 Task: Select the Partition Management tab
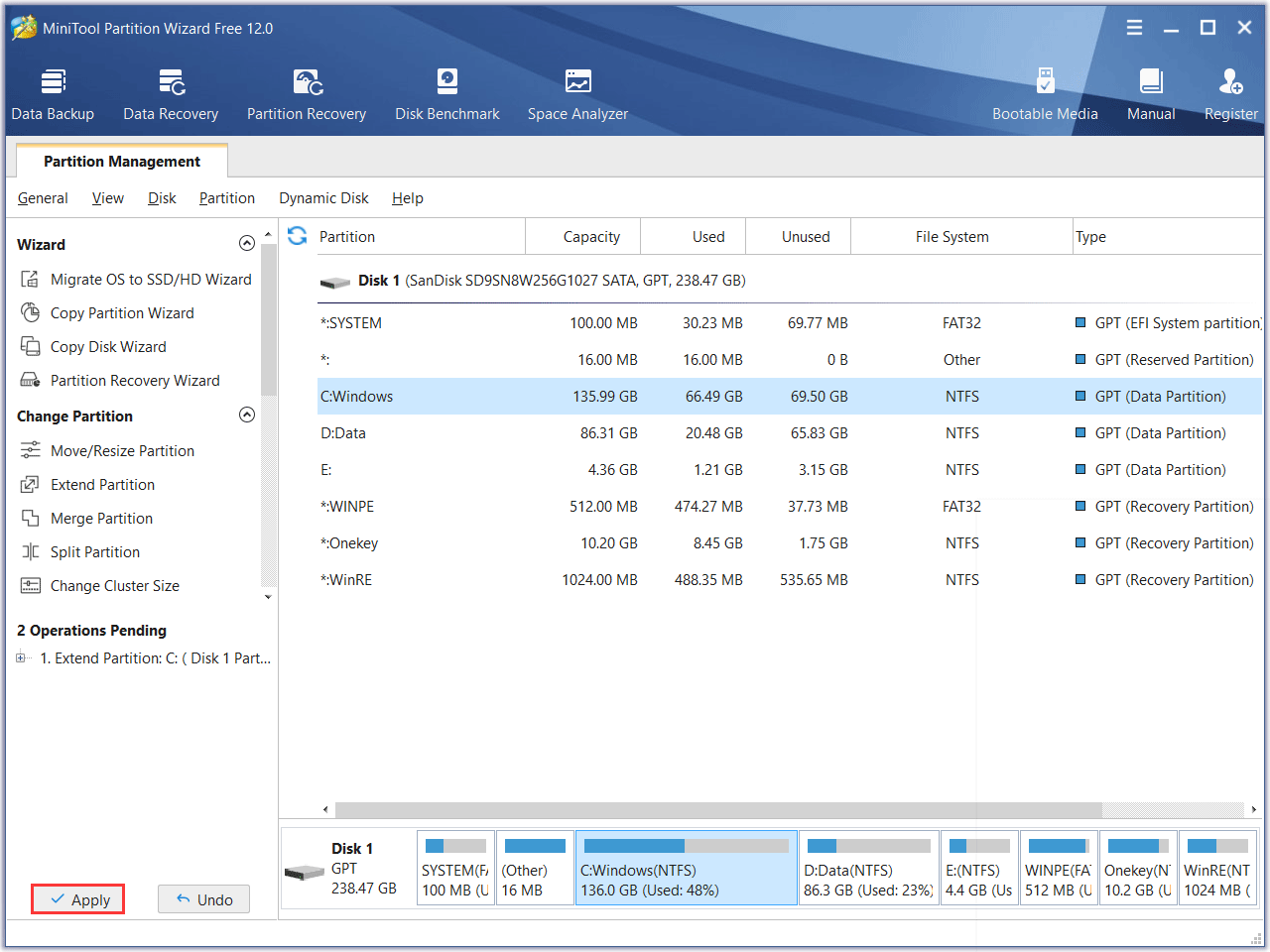click(x=122, y=162)
